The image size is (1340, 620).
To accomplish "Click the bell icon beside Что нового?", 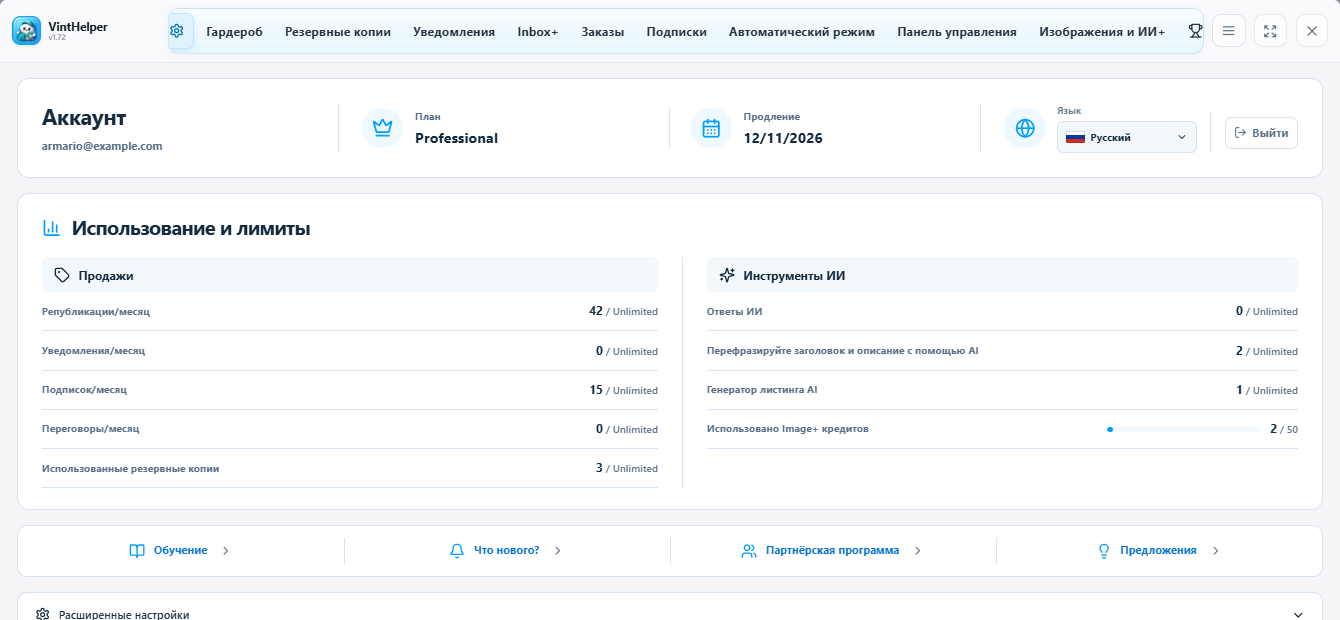I will [457, 550].
